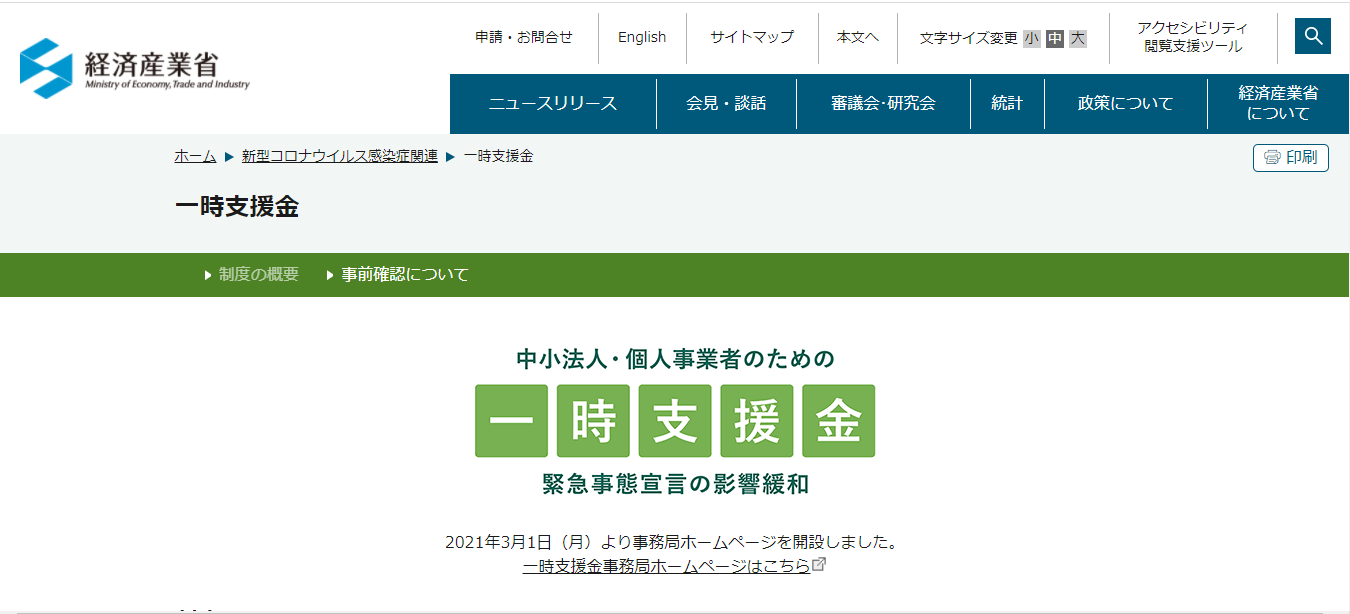Click the ホーム breadcrumb link
The height and width of the screenshot is (614, 1350).
coord(195,156)
